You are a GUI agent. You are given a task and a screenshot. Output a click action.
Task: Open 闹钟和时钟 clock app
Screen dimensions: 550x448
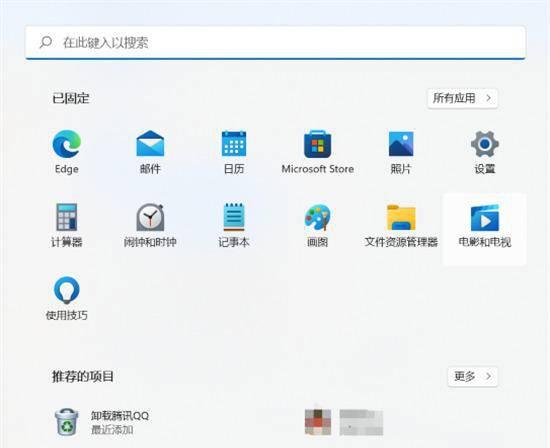pos(150,225)
